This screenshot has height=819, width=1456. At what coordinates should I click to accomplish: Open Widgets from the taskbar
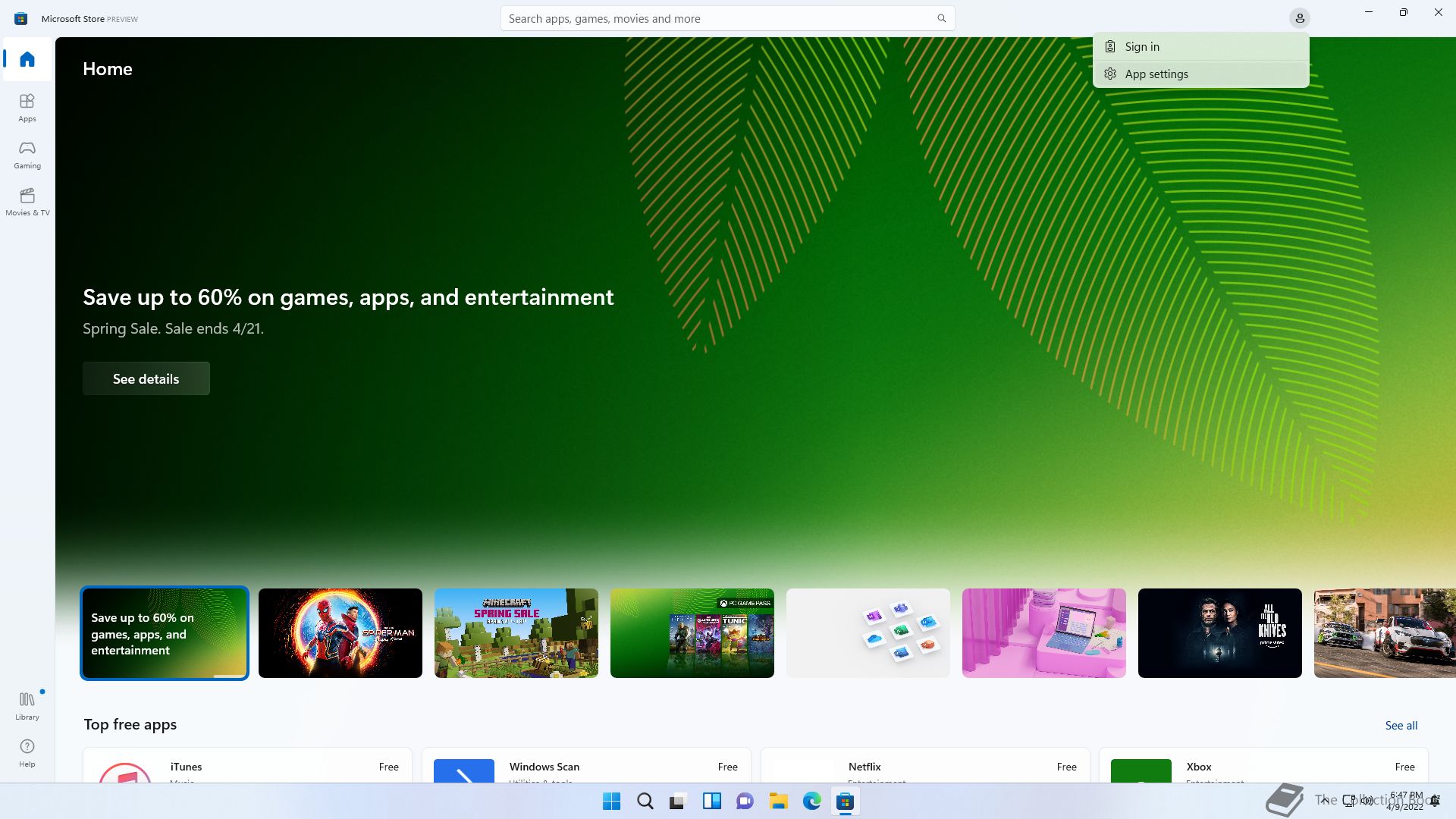point(711,801)
